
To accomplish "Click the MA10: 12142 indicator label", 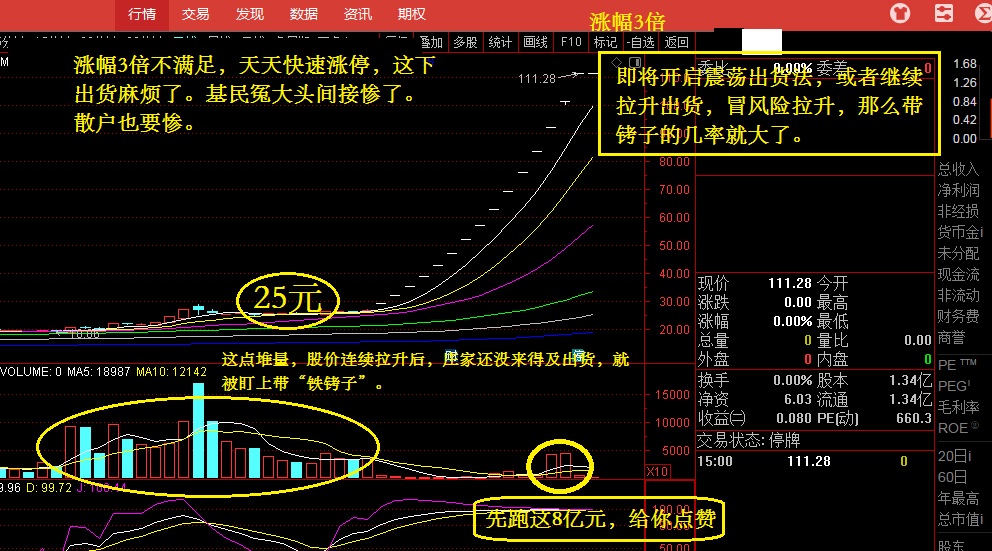I will tap(171, 372).
